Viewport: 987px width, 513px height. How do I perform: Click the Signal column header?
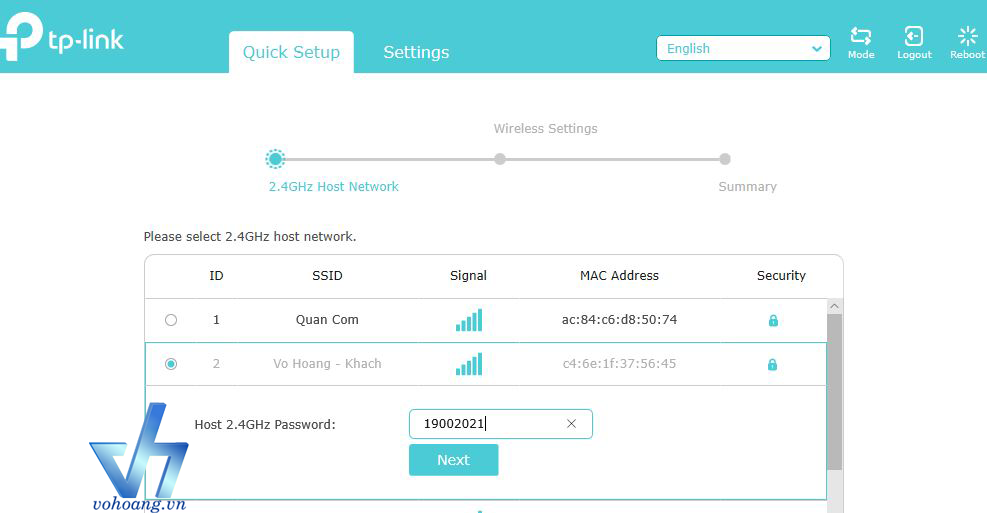(x=468, y=276)
